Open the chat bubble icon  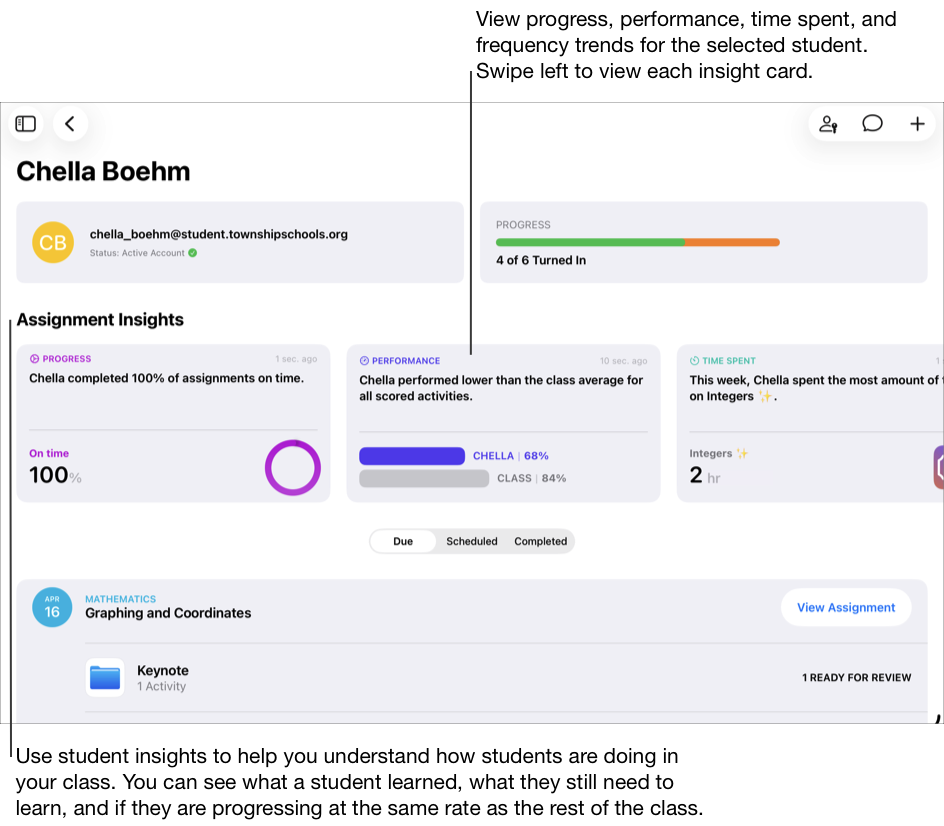pos(872,123)
